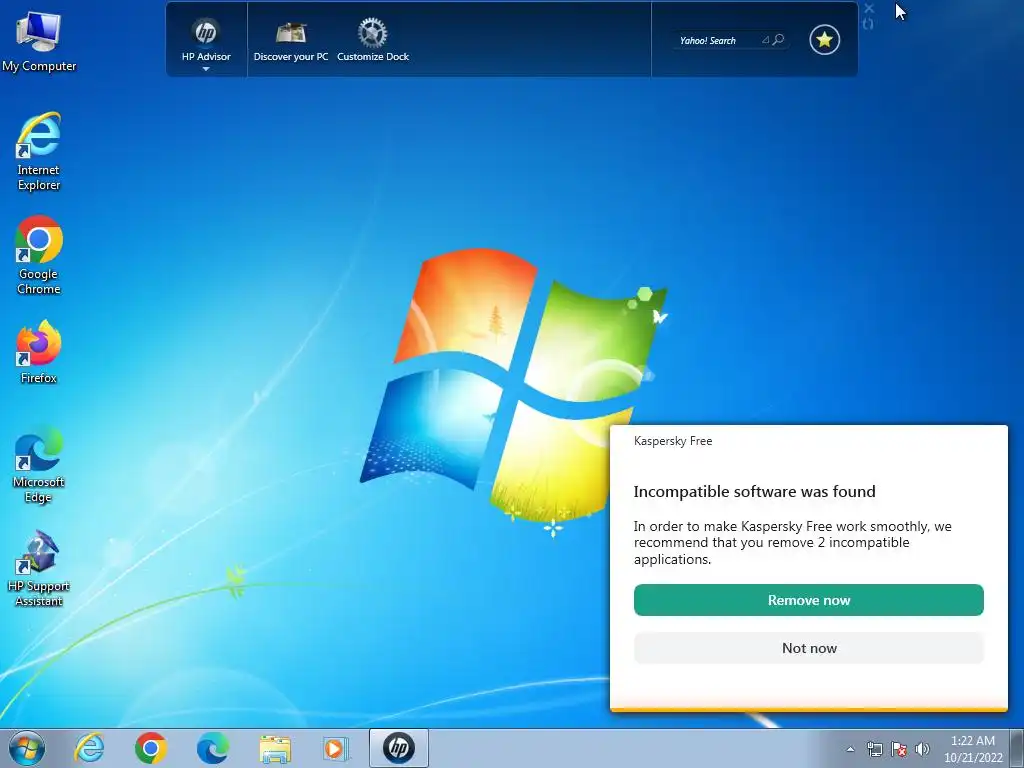Click the network tray icon

pyautogui.click(x=874, y=749)
